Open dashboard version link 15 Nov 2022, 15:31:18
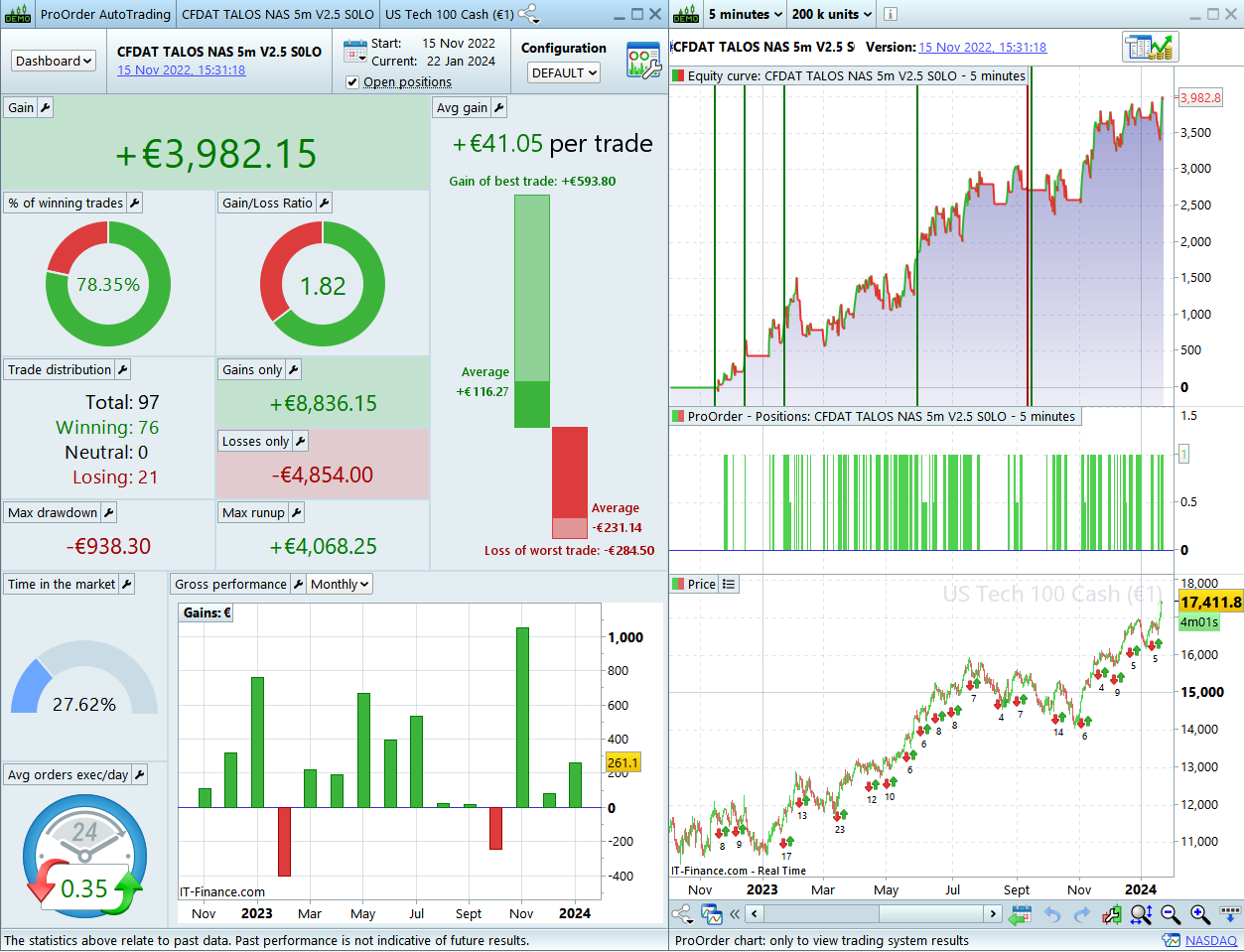The image size is (1244, 952). tap(182, 70)
